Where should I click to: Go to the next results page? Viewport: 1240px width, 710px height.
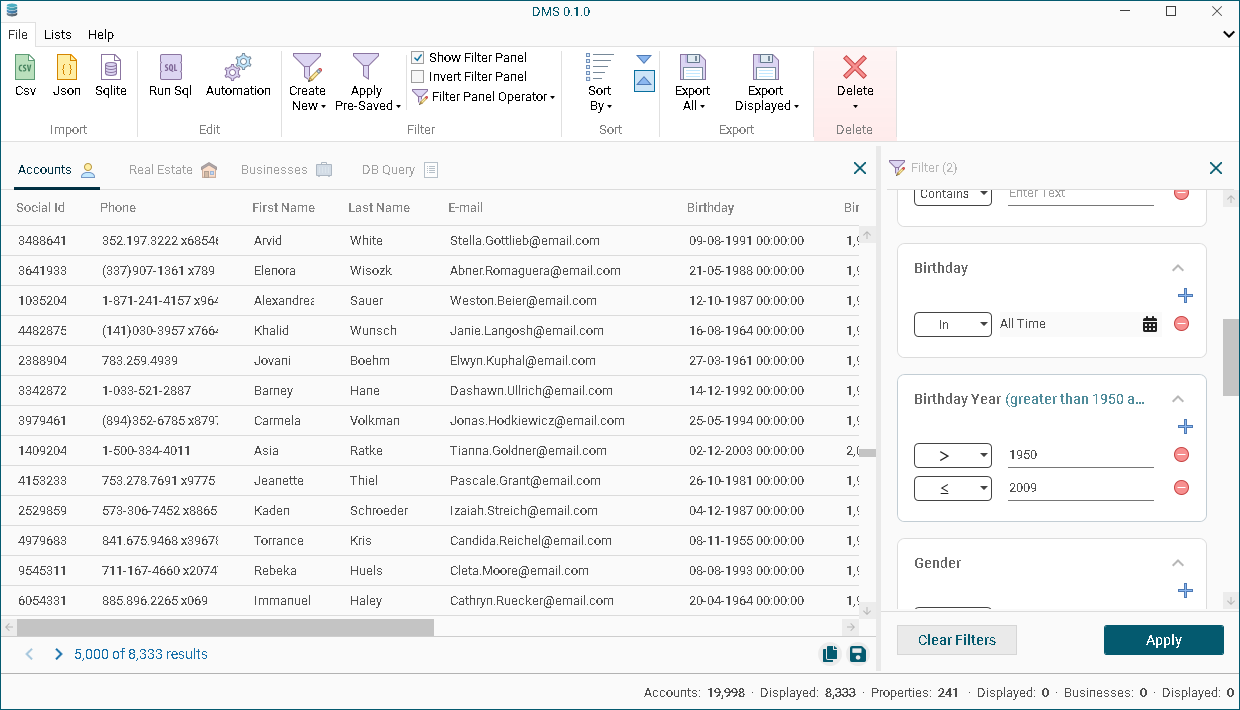pyautogui.click(x=58, y=654)
